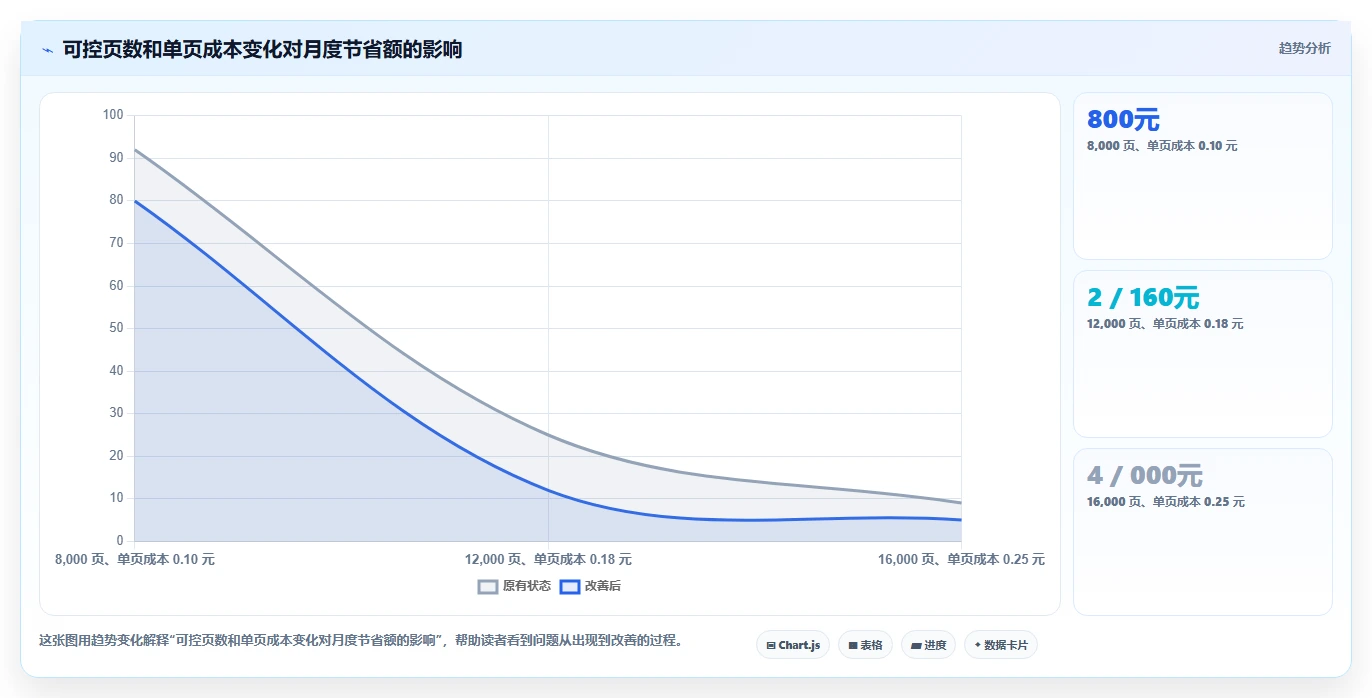
Task: Click x-axis label 16,000 页、单页成本 0.25 元
Action: [x=961, y=560]
